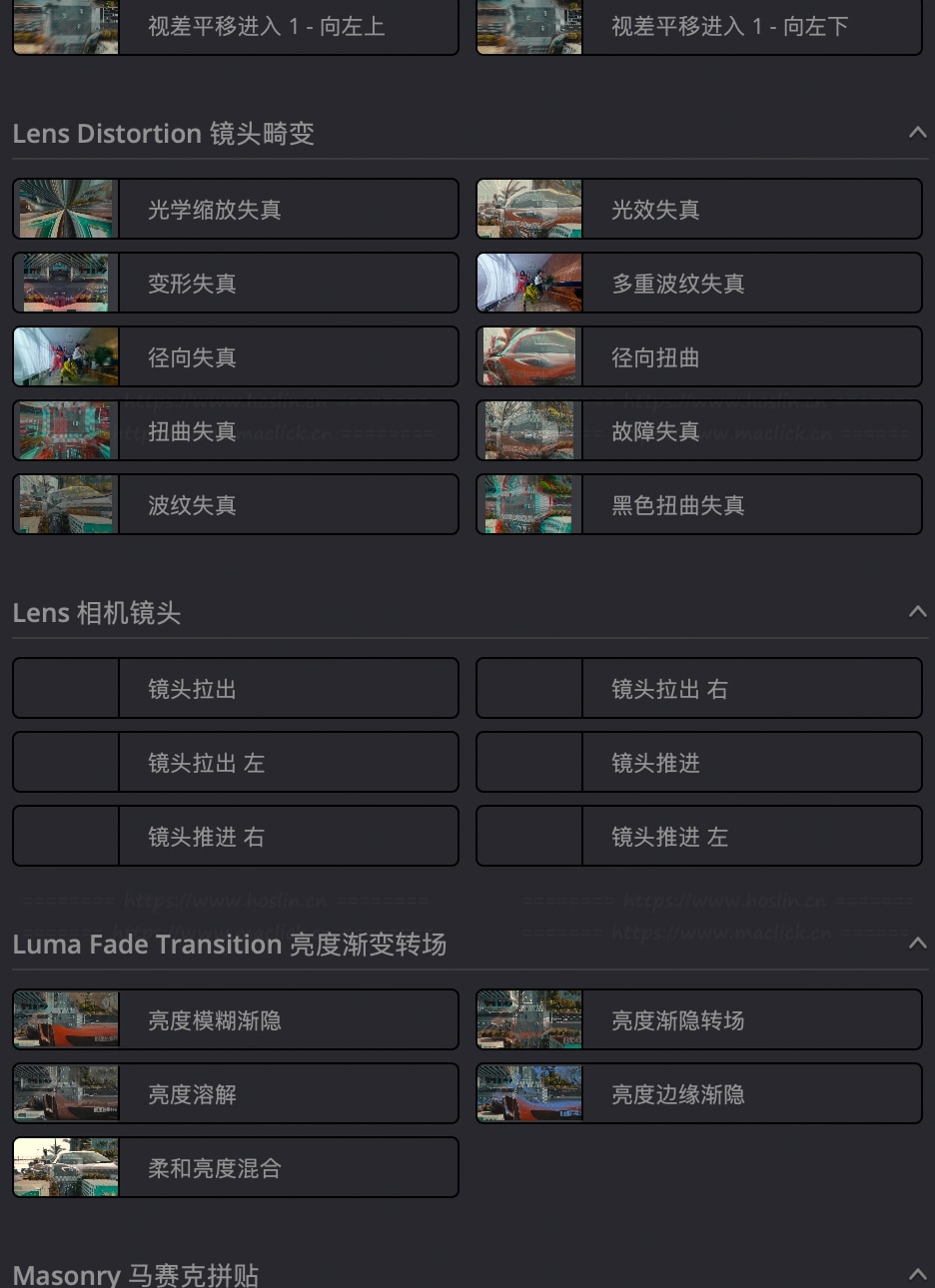Choose the 视差平移进入 1 - 向左下 transition
Screen dimensions: 935x1288
point(699,27)
